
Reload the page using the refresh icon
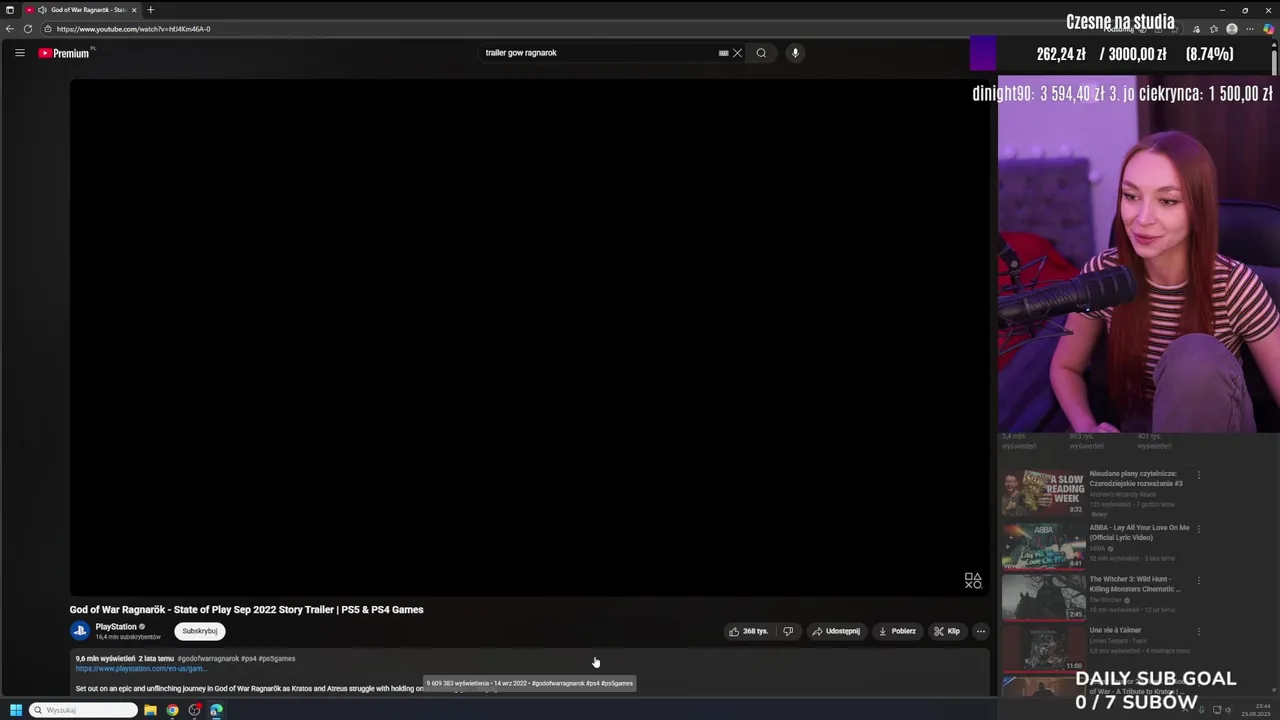click(x=28, y=29)
